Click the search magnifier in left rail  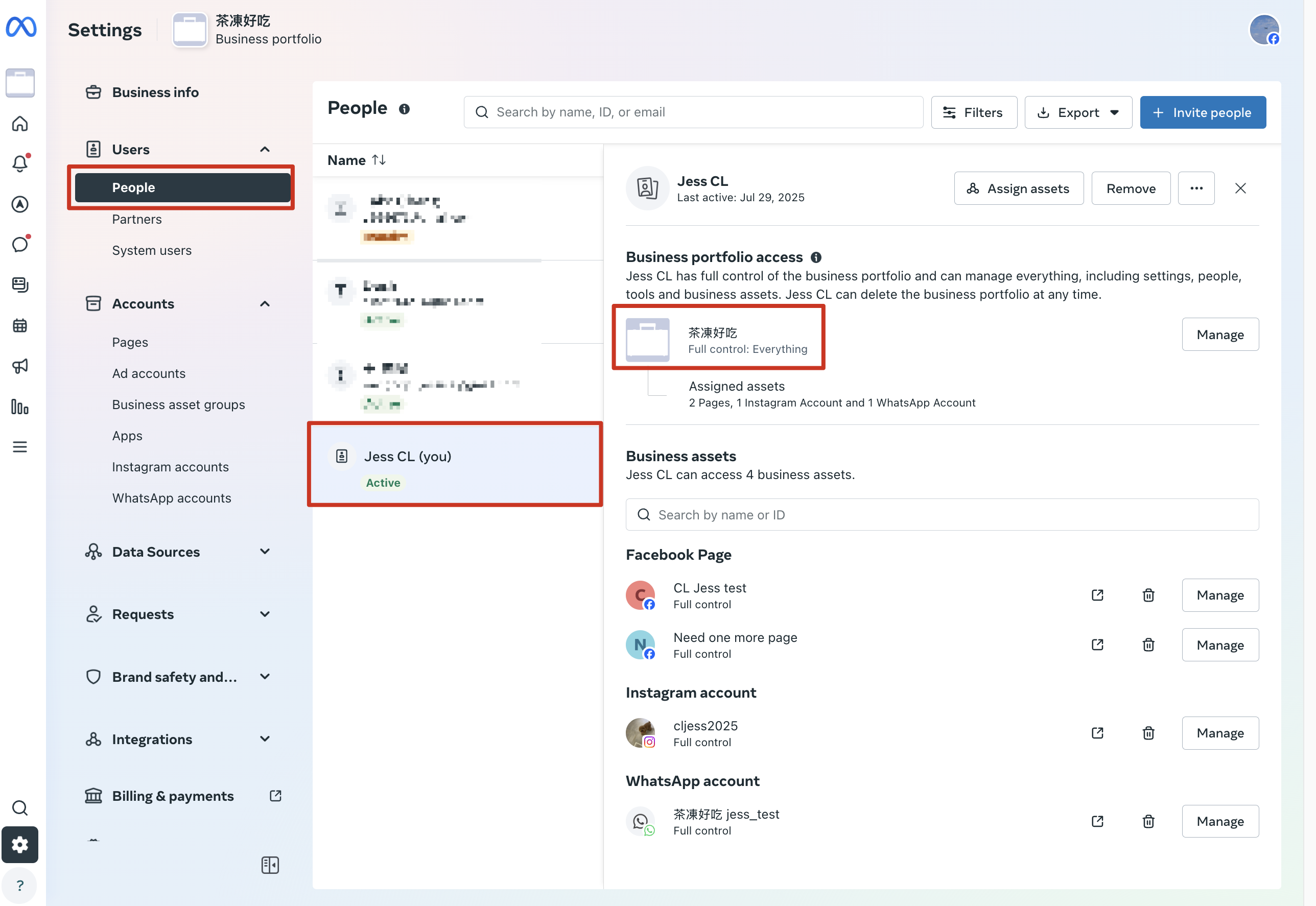(x=20, y=807)
